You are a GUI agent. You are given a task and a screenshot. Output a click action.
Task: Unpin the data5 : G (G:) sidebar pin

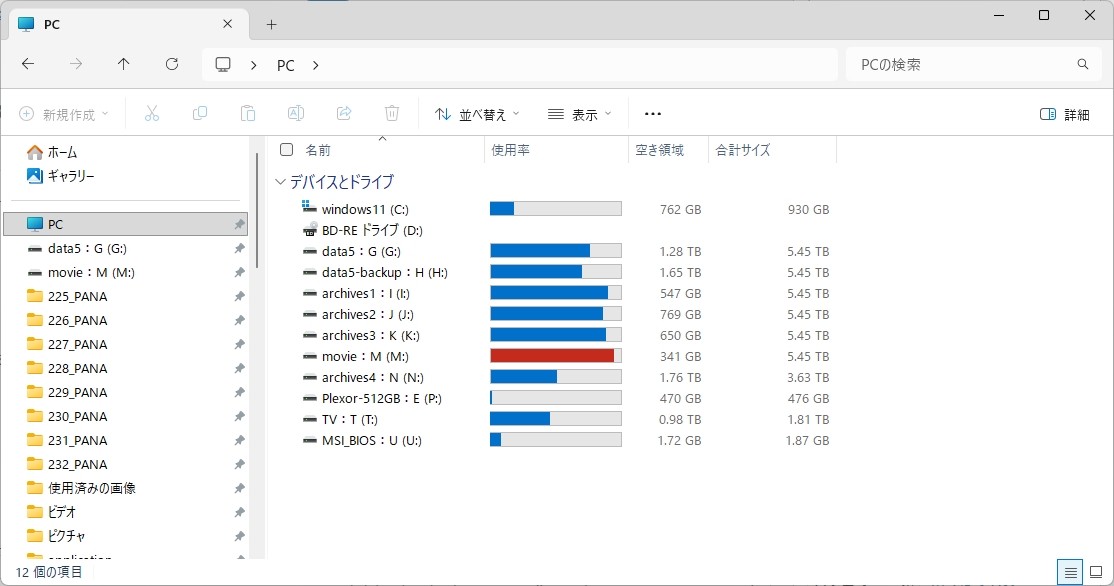[x=239, y=249]
